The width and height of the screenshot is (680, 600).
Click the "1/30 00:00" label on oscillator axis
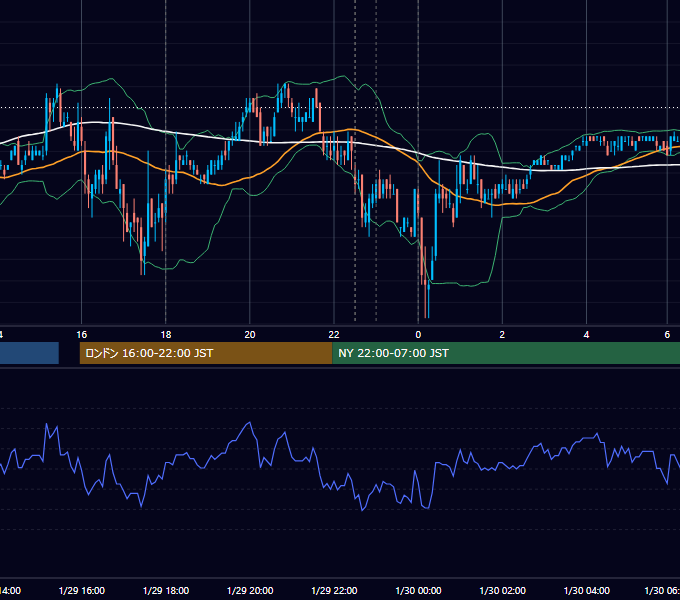pyautogui.click(x=418, y=590)
